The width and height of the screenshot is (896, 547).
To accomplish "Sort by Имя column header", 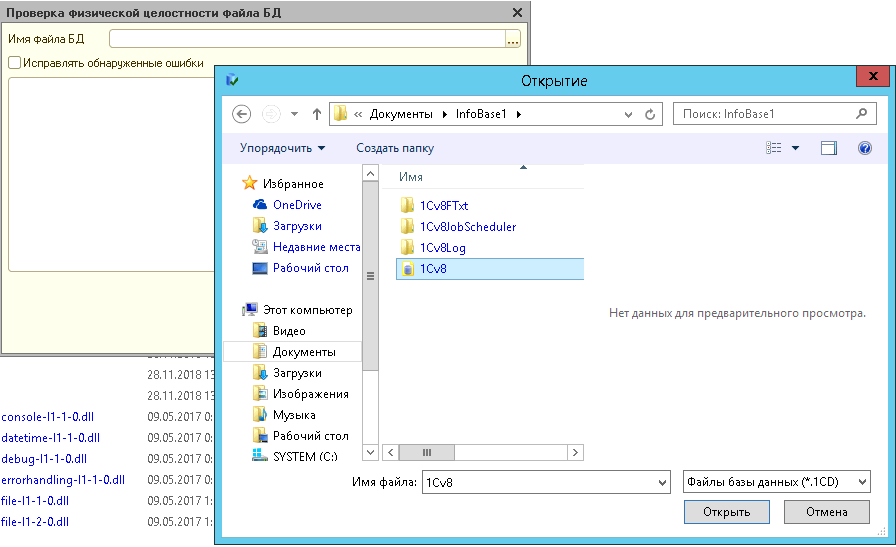I will (x=411, y=177).
